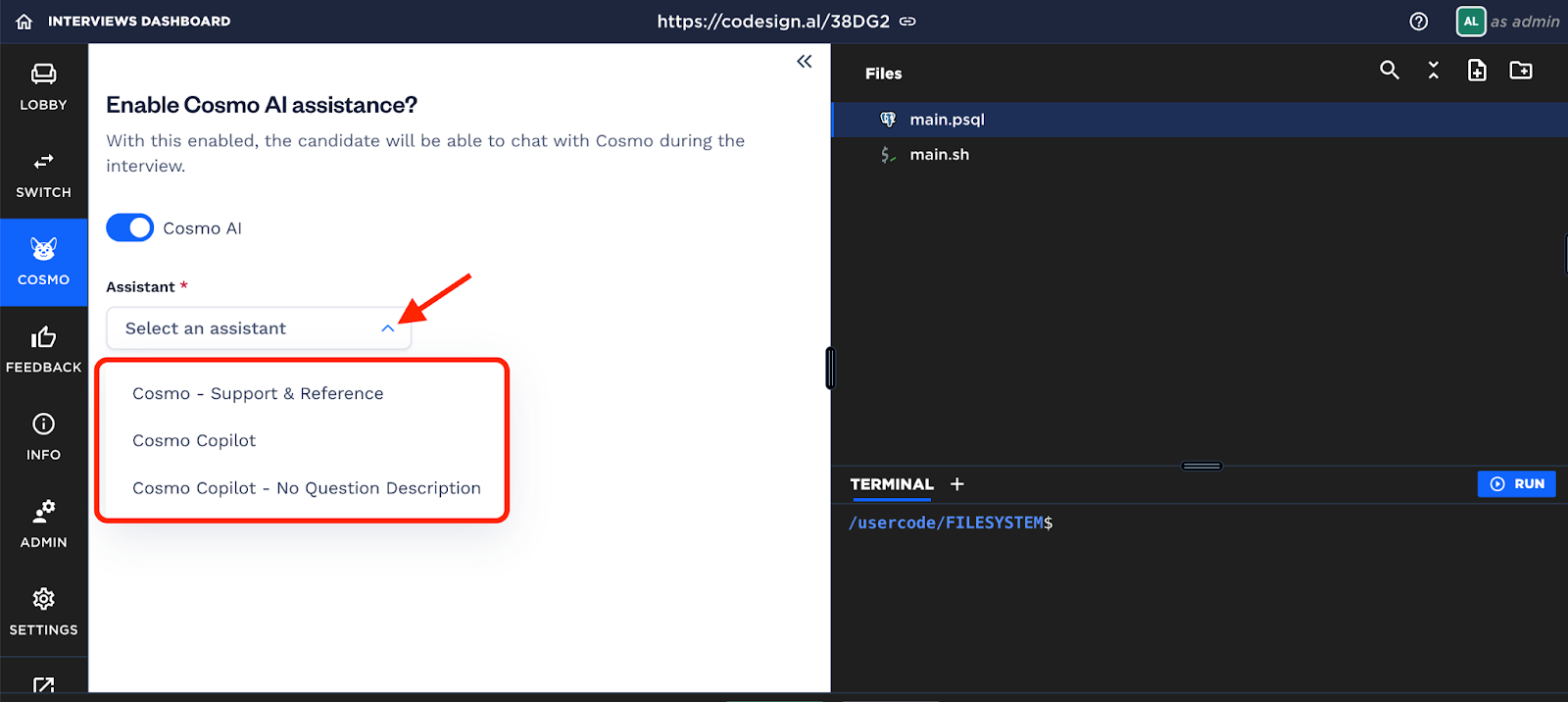Create a new folder in Files panel
The width and height of the screenshot is (1568, 702).
[x=1521, y=70]
